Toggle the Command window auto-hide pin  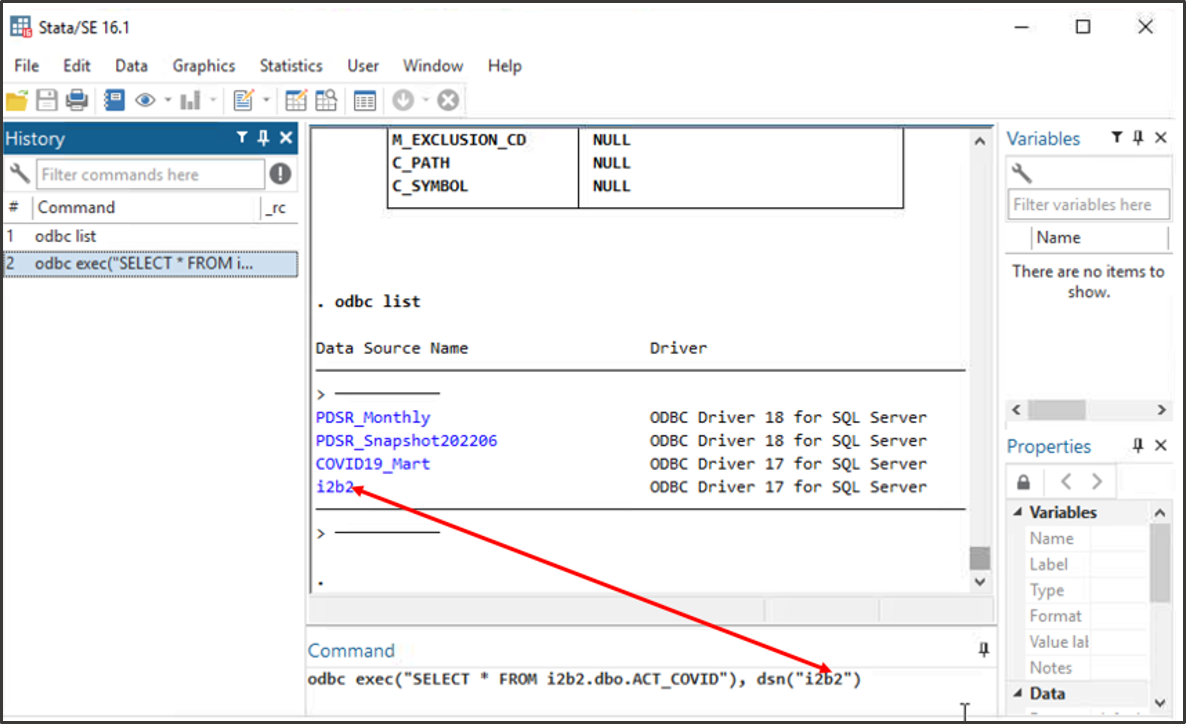click(x=983, y=650)
